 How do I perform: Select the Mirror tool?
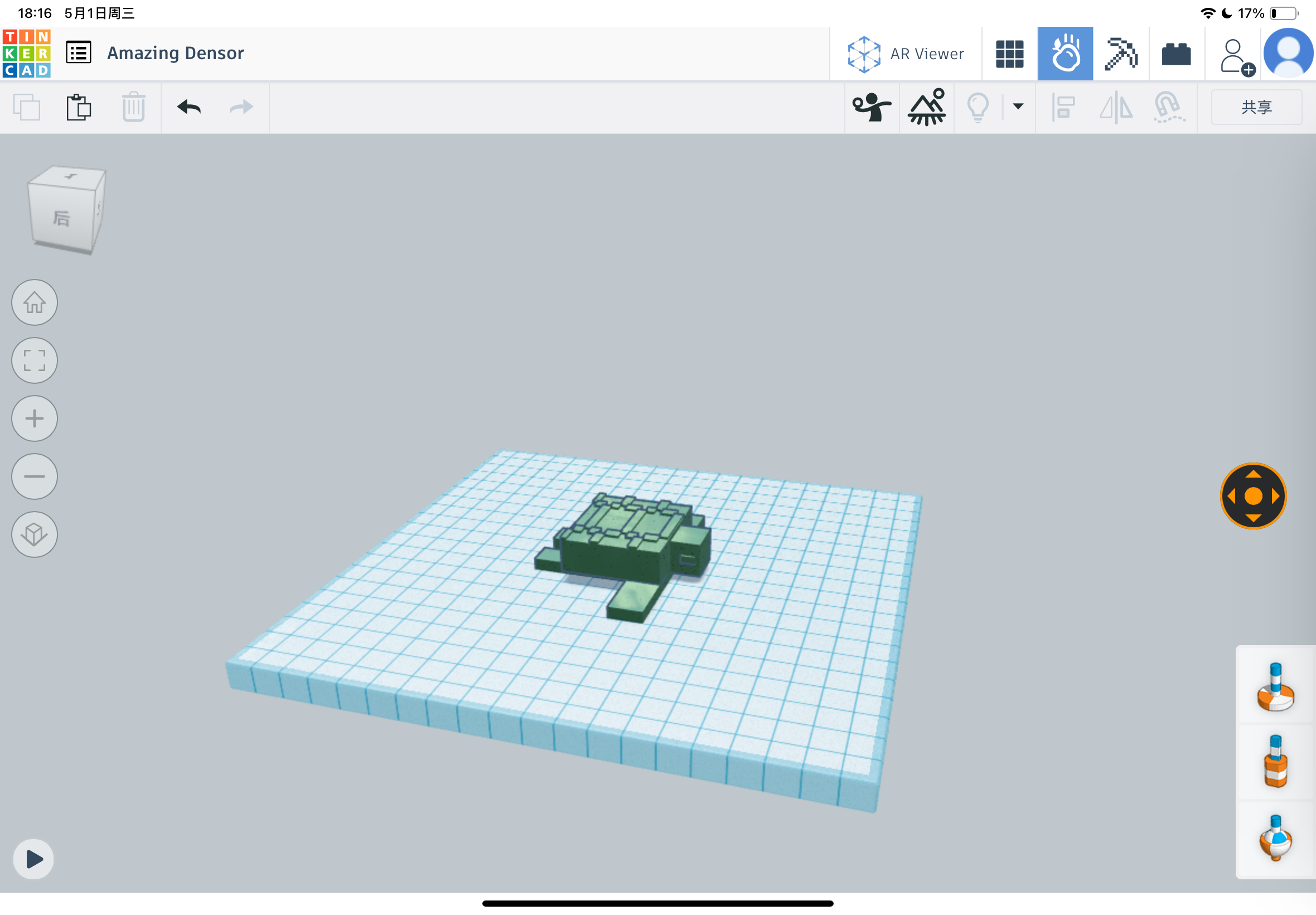click(1116, 107)
